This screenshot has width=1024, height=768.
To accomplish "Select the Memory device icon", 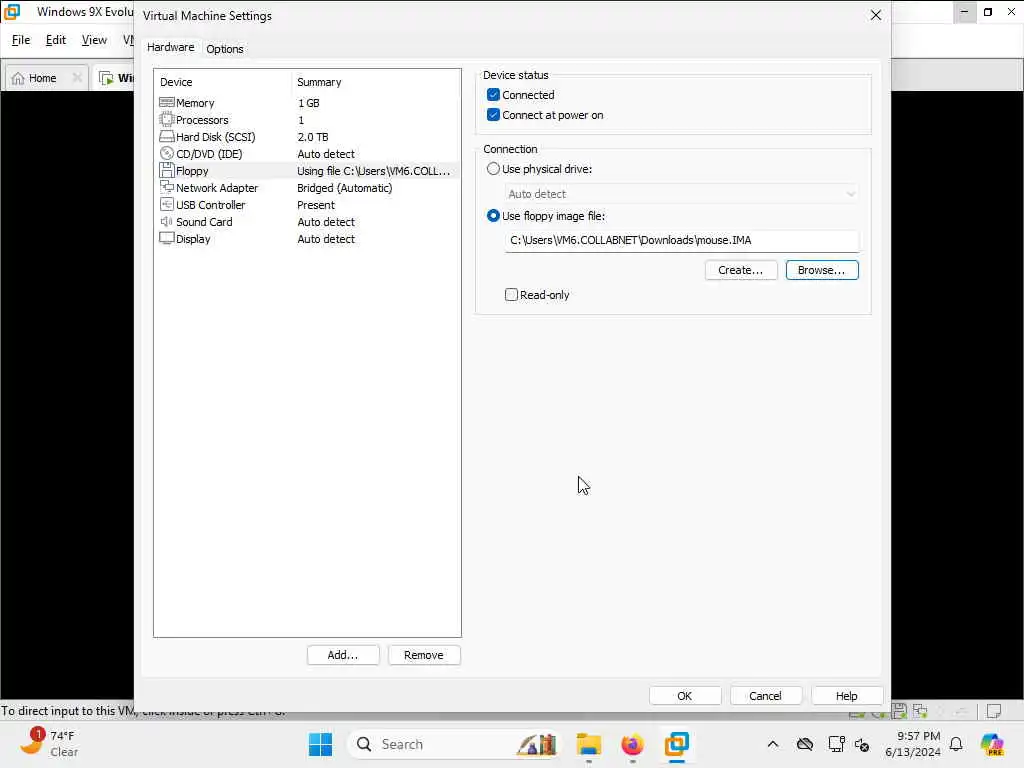I will [167, 103].
